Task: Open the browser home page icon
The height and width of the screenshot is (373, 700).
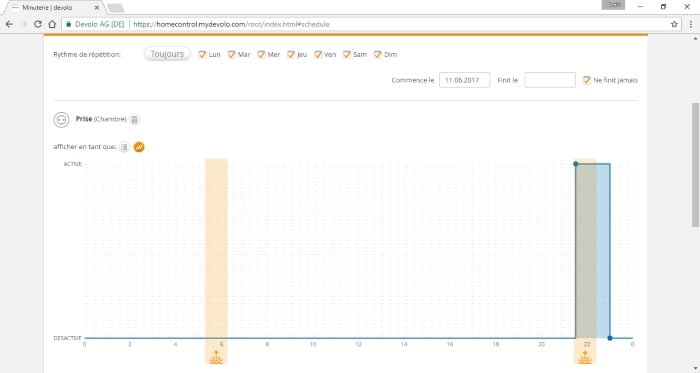Action: (52, 24)
